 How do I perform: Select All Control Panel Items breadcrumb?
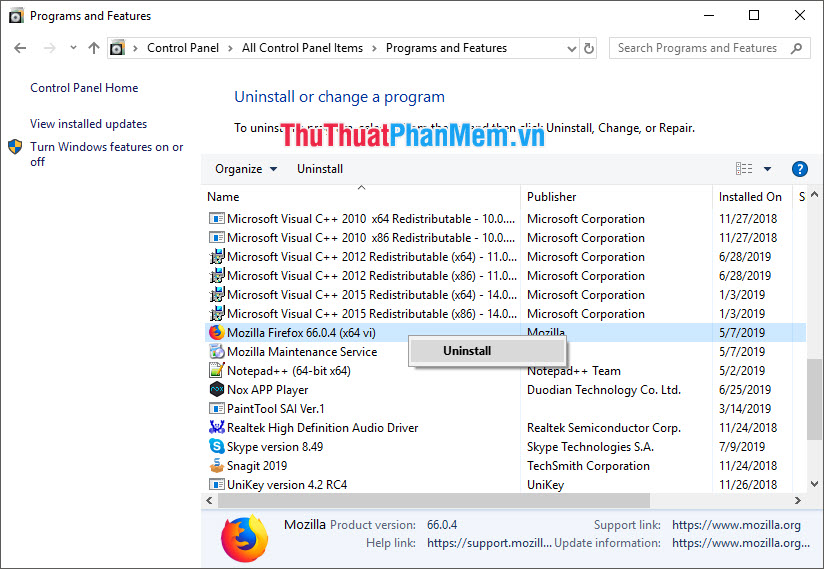pos(302,48)
